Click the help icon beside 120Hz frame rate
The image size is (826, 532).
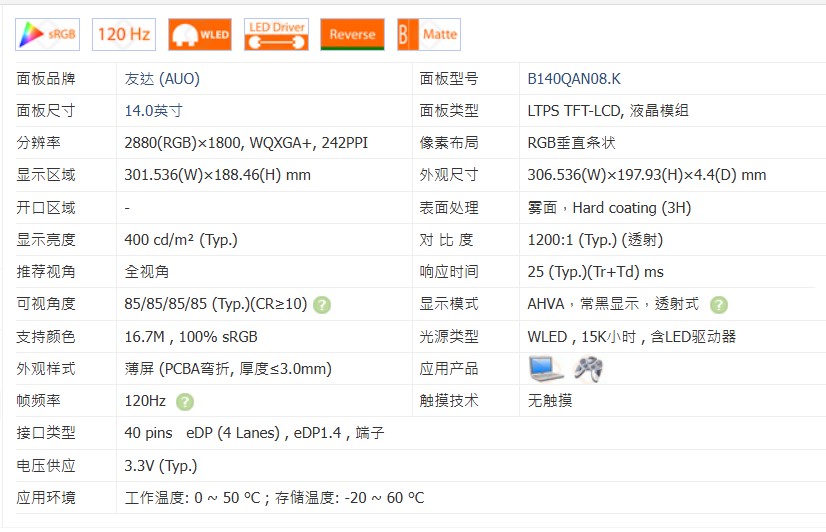pos(184,402)
